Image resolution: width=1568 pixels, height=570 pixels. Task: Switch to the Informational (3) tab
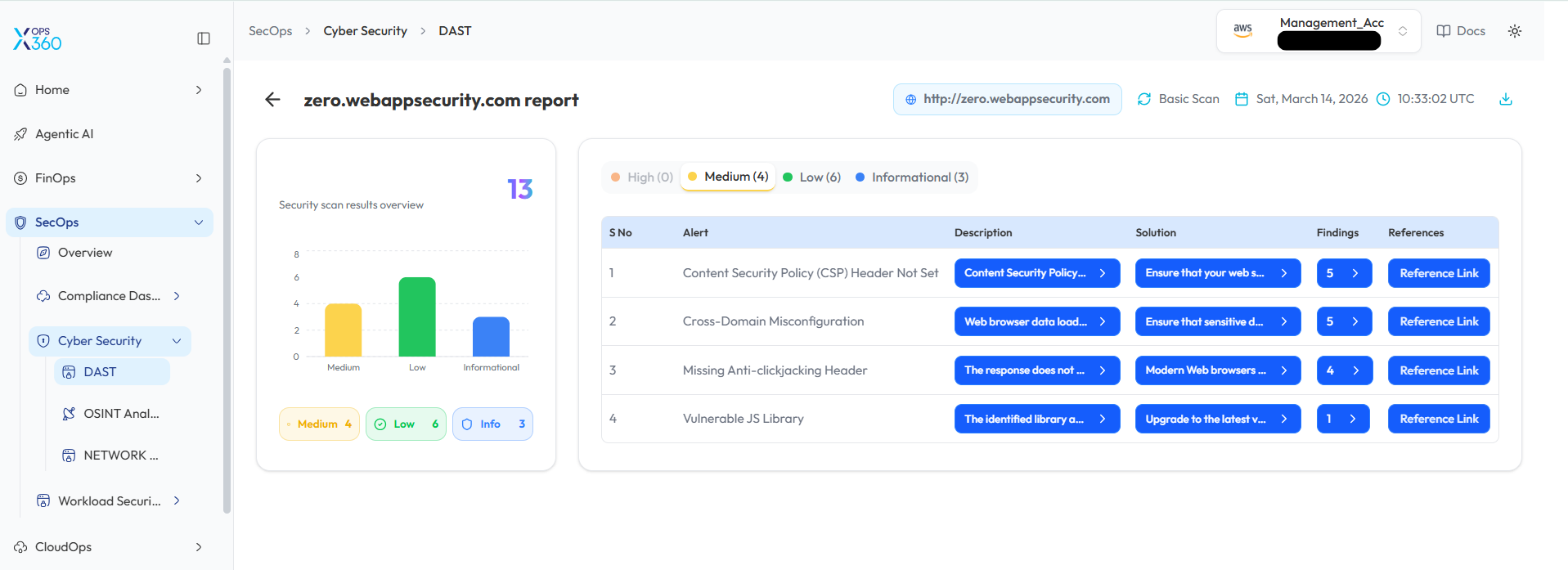point(912,177)
